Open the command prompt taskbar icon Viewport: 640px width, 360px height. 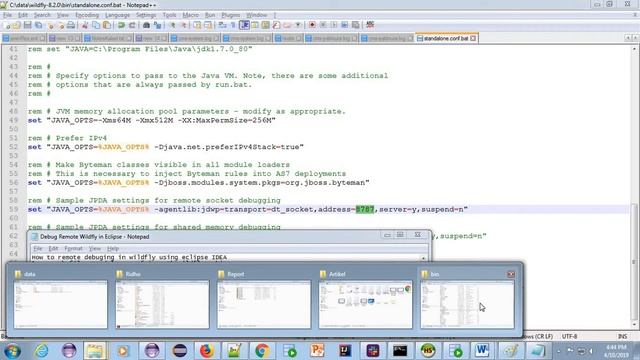pyautogui.click(x=400, y=351)
